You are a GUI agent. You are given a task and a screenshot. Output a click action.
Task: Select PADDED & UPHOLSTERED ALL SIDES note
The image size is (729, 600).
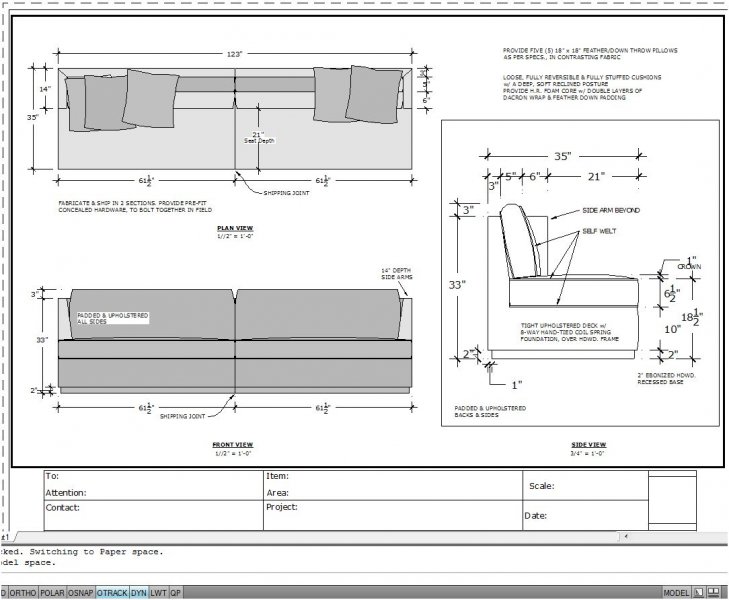tap(113, 318)
